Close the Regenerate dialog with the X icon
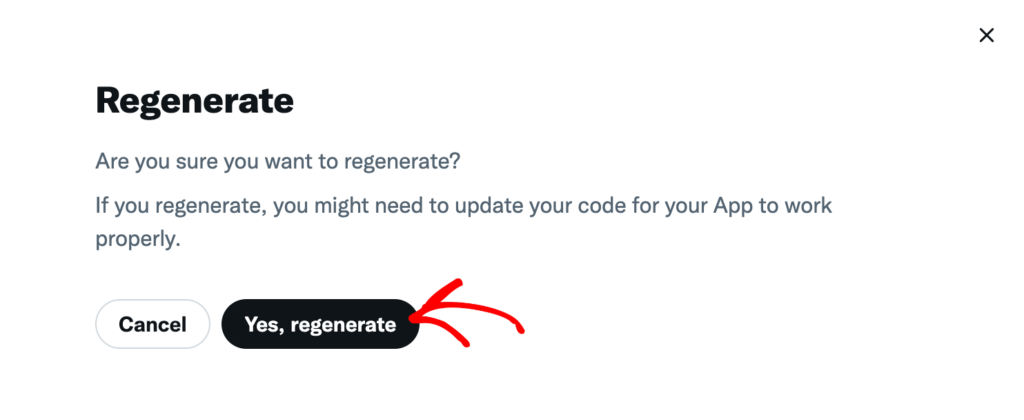 pyautogui.click(x=986, y=35)
